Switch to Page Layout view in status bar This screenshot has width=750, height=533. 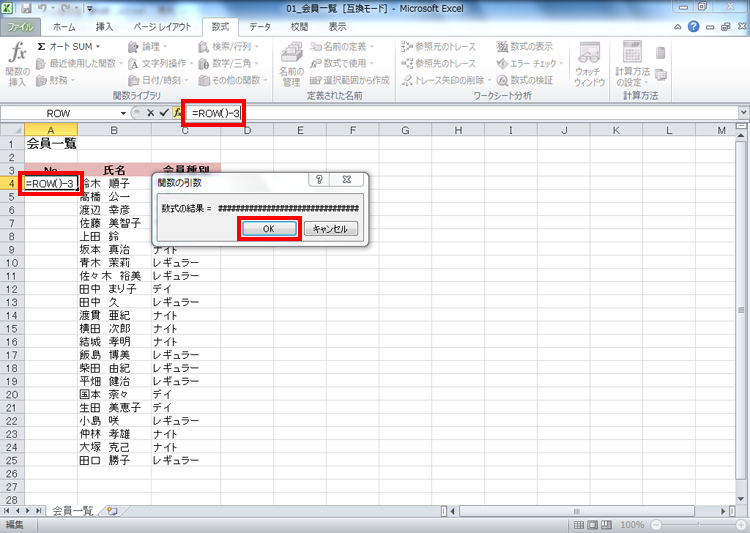coord(592,525)
